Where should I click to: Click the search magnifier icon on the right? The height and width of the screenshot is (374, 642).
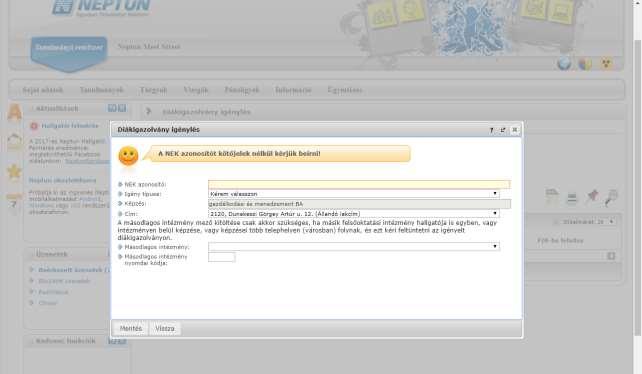pos(610,197)
